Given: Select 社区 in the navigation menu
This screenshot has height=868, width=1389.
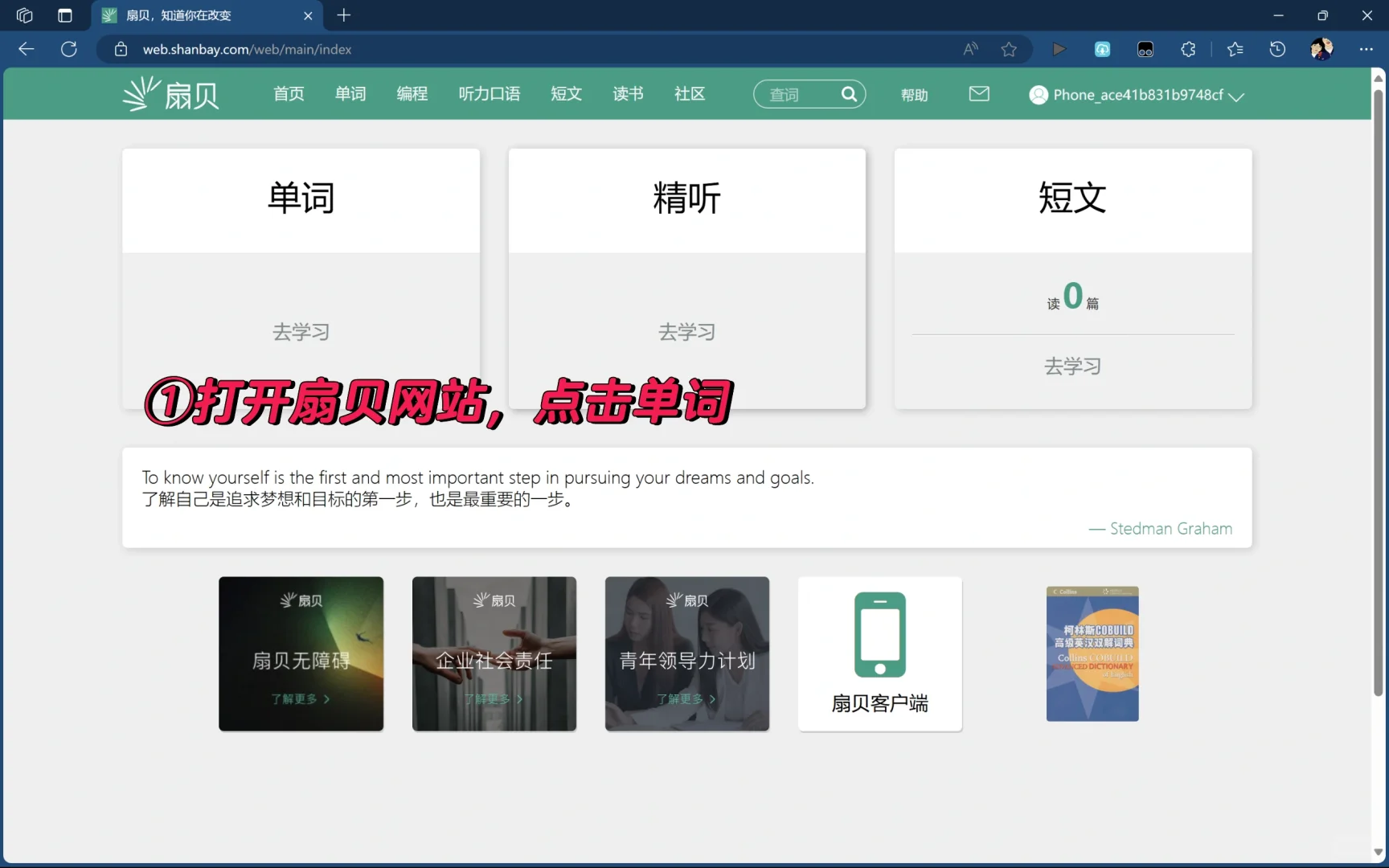Looking at the screenshot, I should [x=689, y=94].
